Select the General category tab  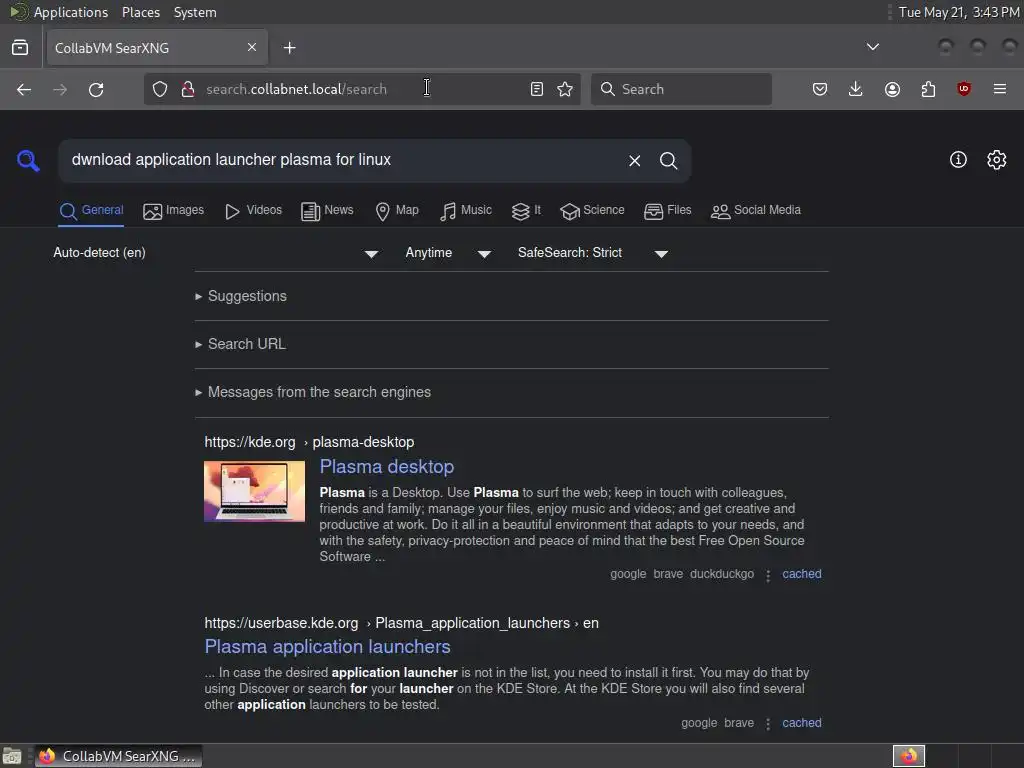pos(91,210)
